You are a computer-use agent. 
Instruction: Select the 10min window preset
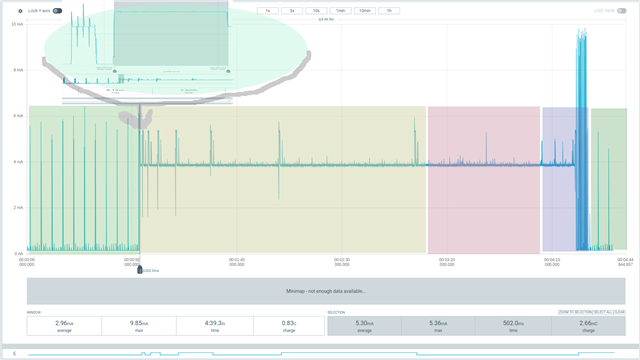click(x=365, y=11)
